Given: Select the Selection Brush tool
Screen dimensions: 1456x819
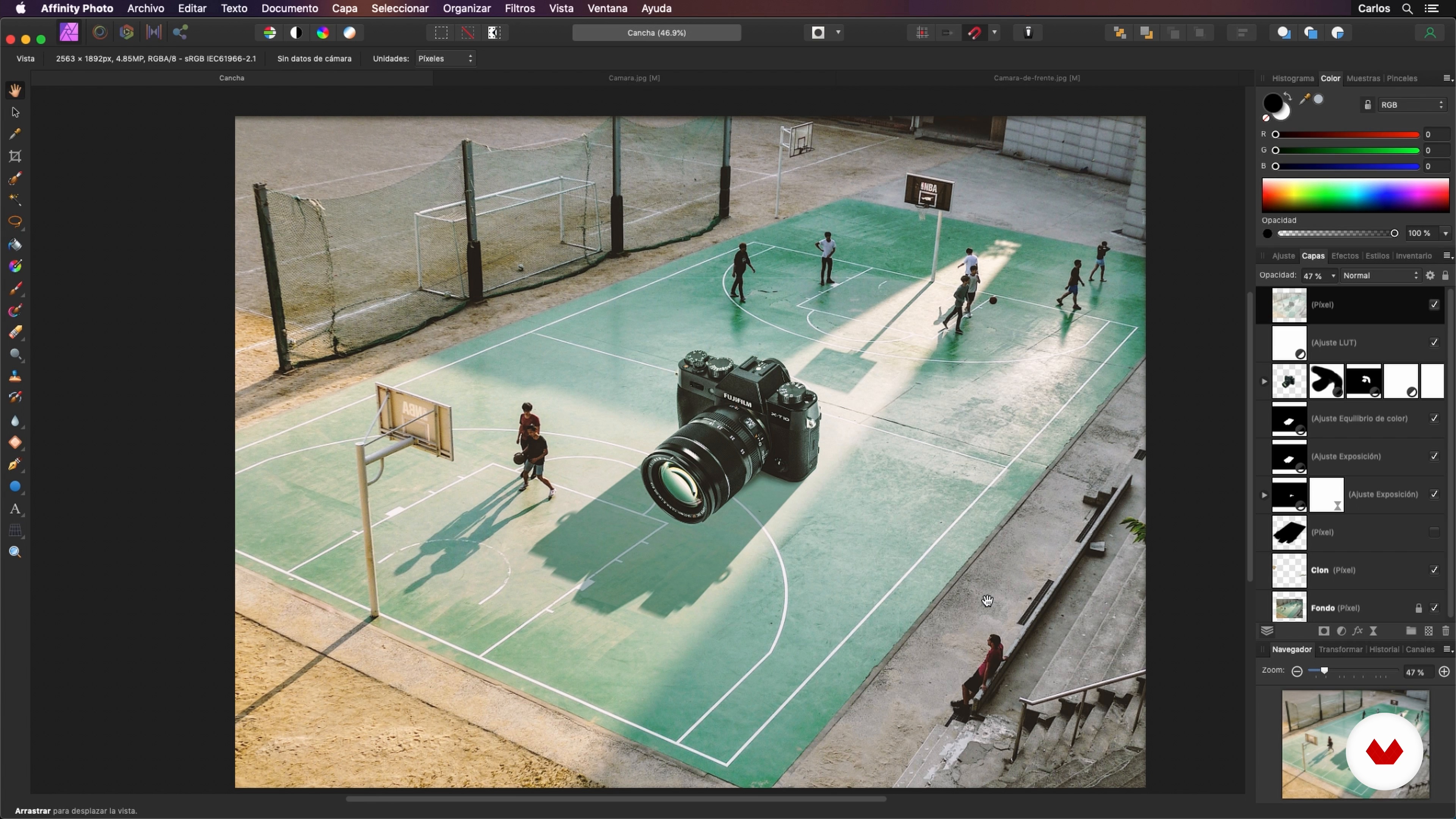Looking at the screenshot, I should [x=15, y=178].
